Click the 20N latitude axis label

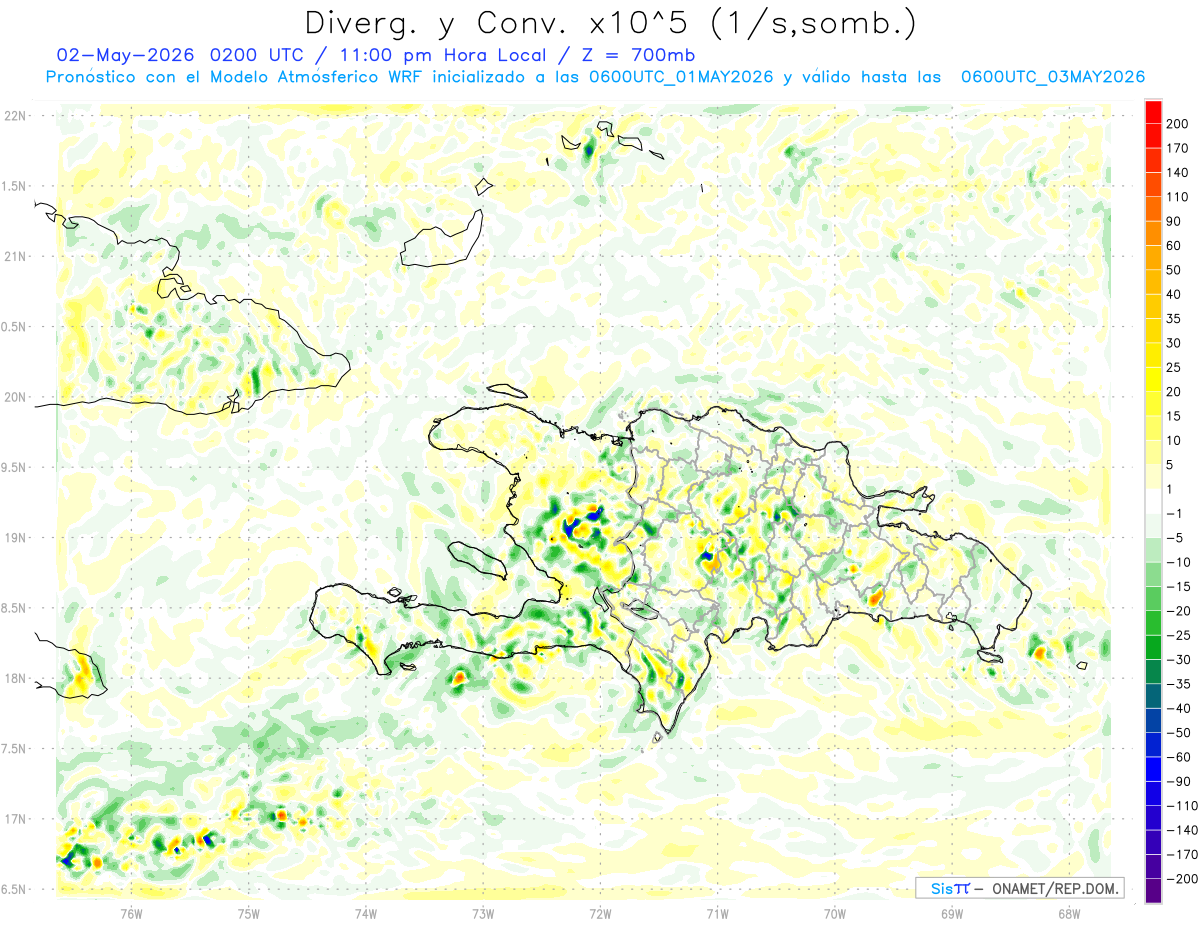pos(16,397)
